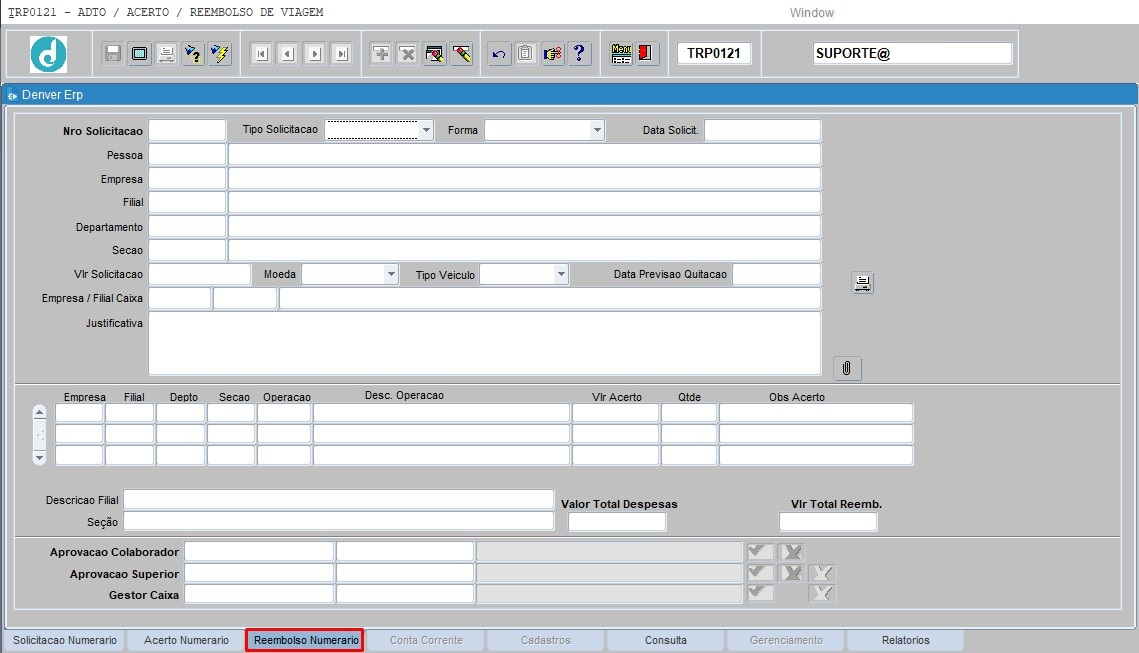Go to the first record

(x=261, y=54)
